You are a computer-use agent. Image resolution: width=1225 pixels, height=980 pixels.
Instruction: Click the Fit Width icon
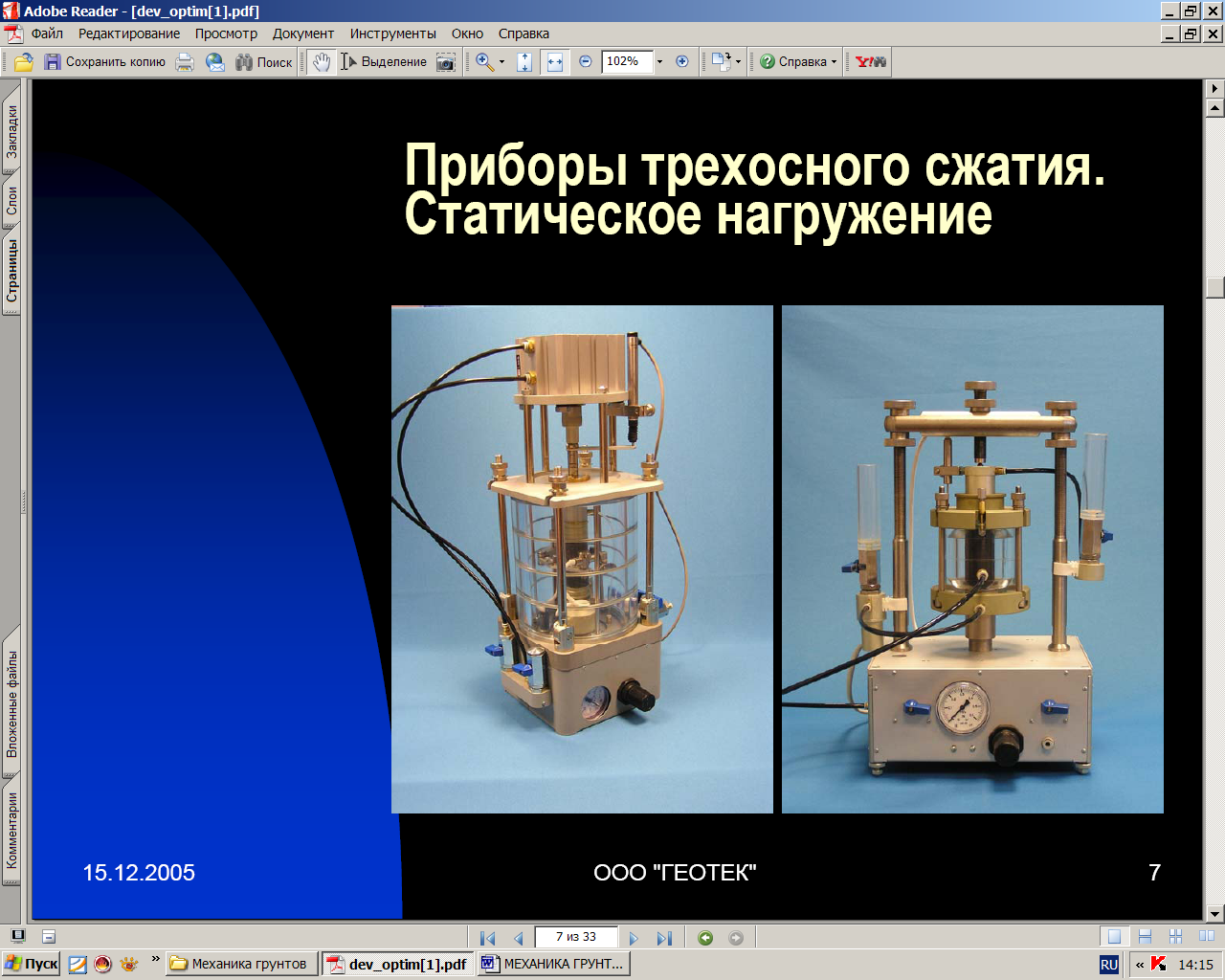(555, 62)
